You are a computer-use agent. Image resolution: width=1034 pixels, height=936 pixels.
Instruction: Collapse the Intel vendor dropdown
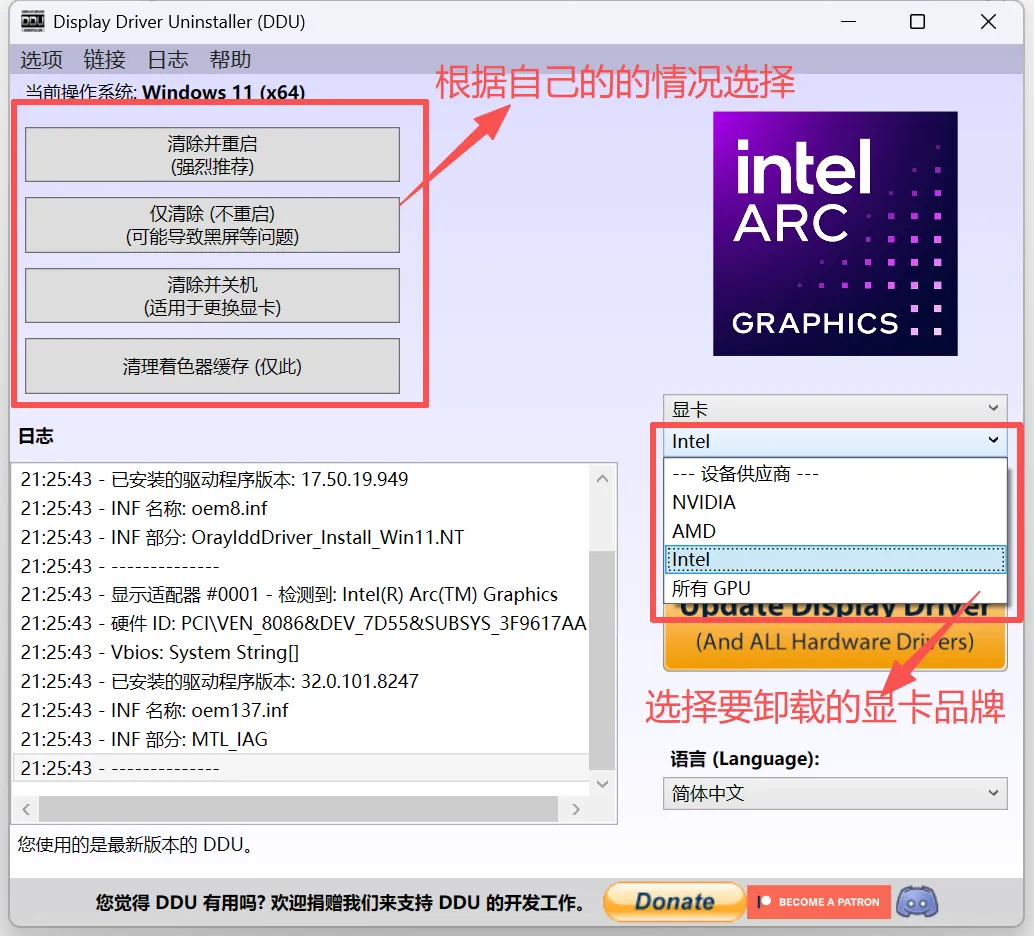coord(835,441)
